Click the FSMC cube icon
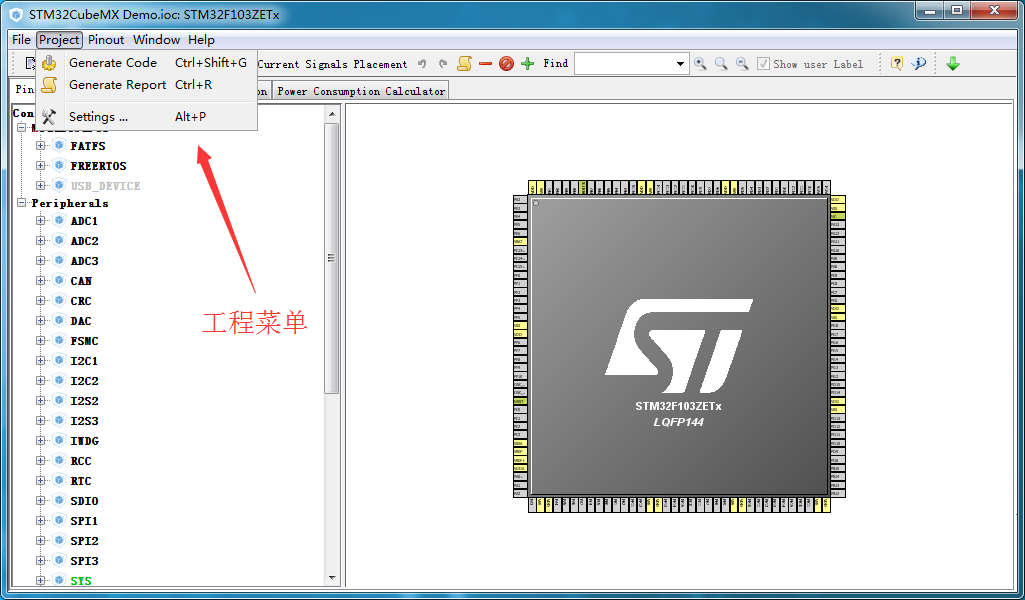 59,340
